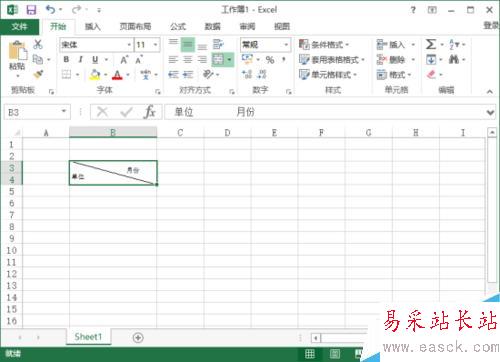Click the Redo arrow icon
The image size is (500, 362).
[x=76, y=10]
